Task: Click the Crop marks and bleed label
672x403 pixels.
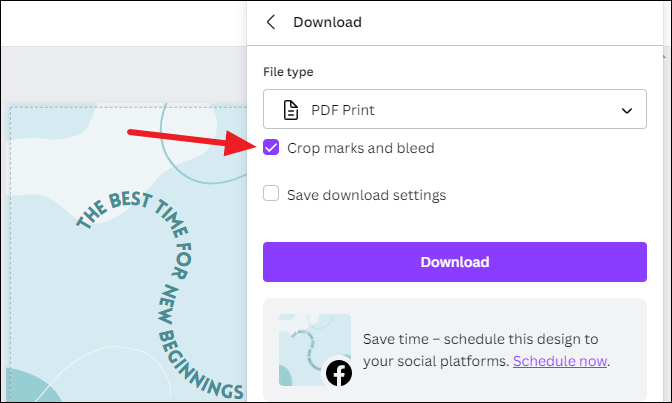Action: click(360, 148)
